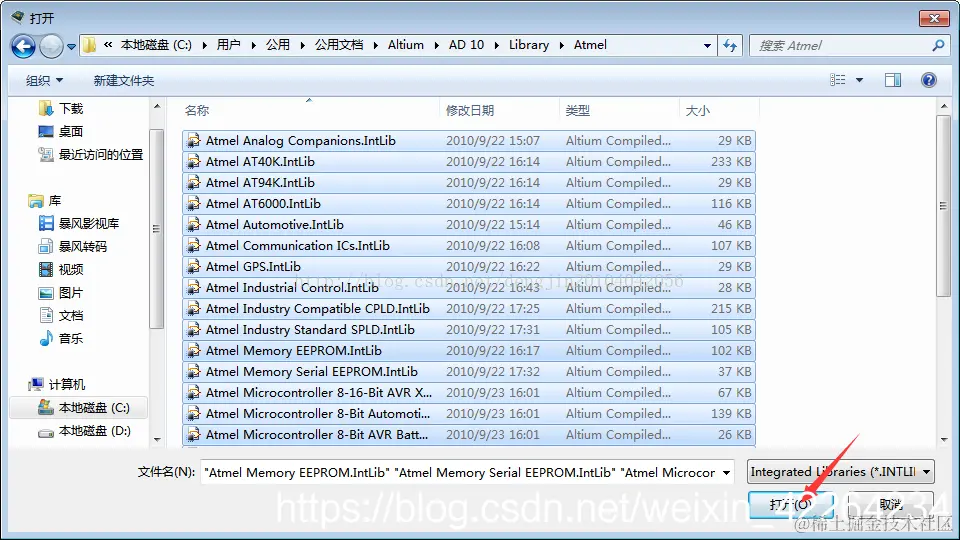The height and width of the screenshot is (540, 960).
Task: Open the address bar history dropdown
Action: (707, 45)
